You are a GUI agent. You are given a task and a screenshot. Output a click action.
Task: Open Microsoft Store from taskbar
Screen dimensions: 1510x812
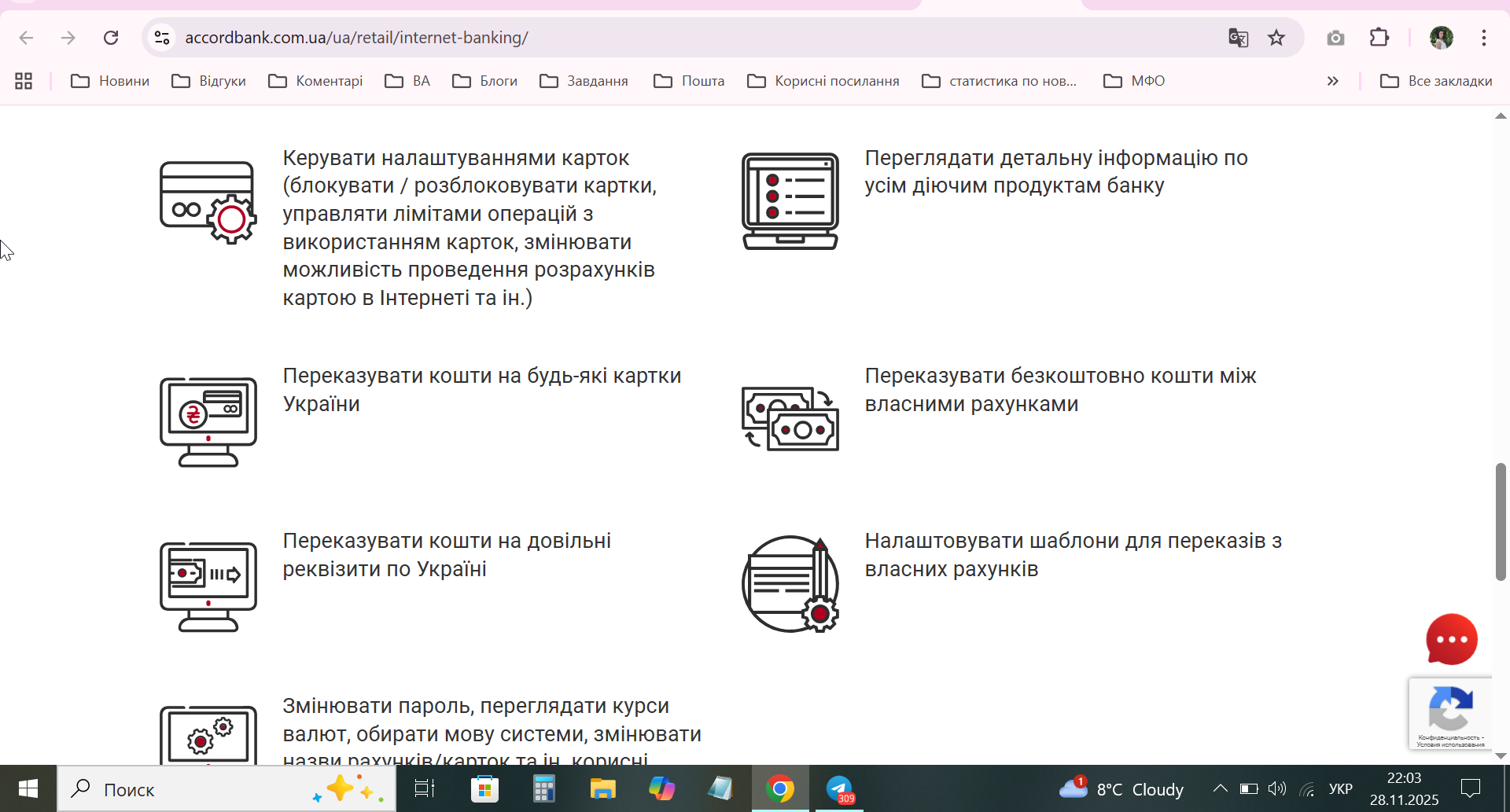coord(484,788)
